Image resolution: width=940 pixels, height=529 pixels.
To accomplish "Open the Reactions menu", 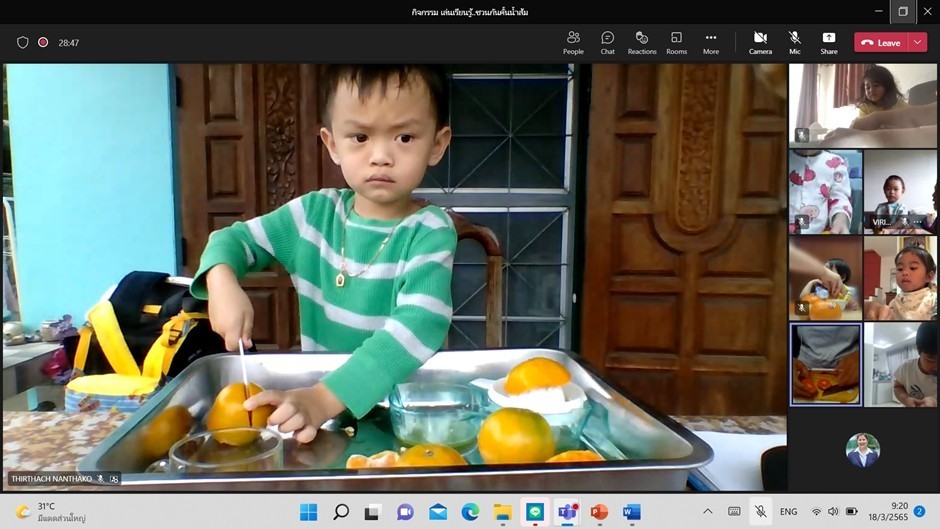I will [642, 42].
